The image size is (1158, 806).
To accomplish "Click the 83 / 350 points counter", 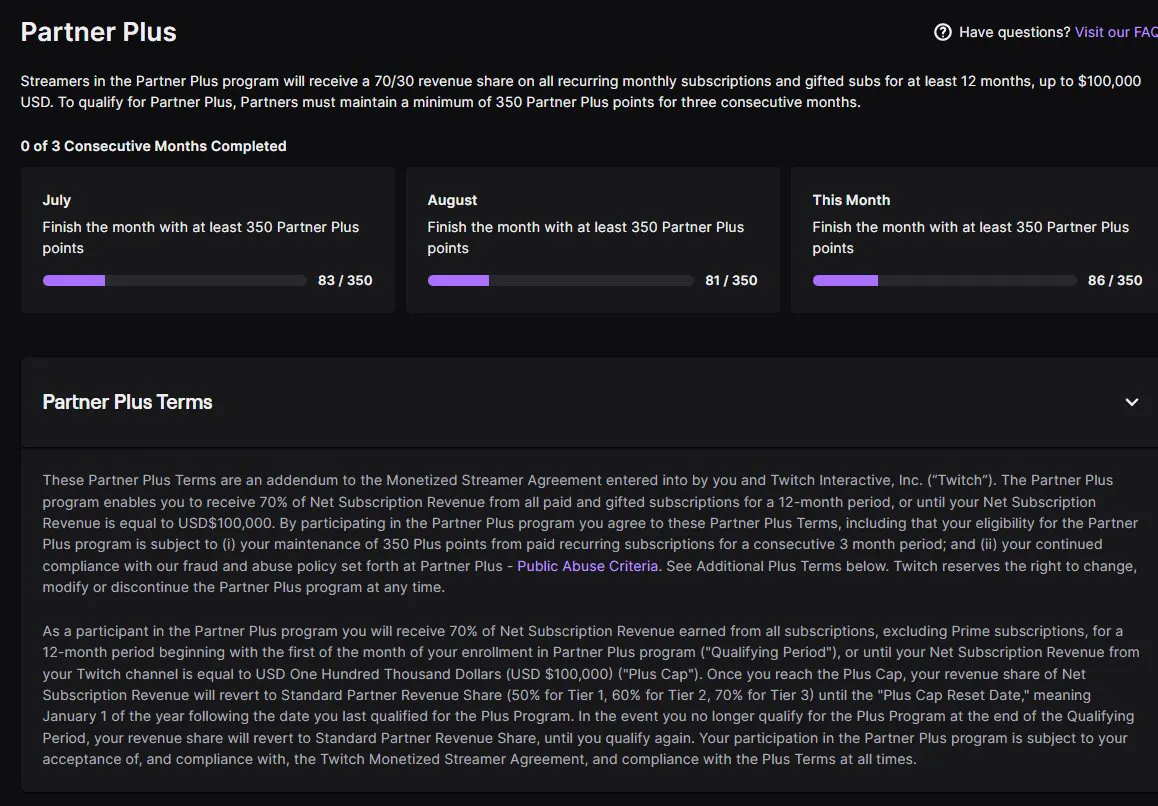I will 345,281.
